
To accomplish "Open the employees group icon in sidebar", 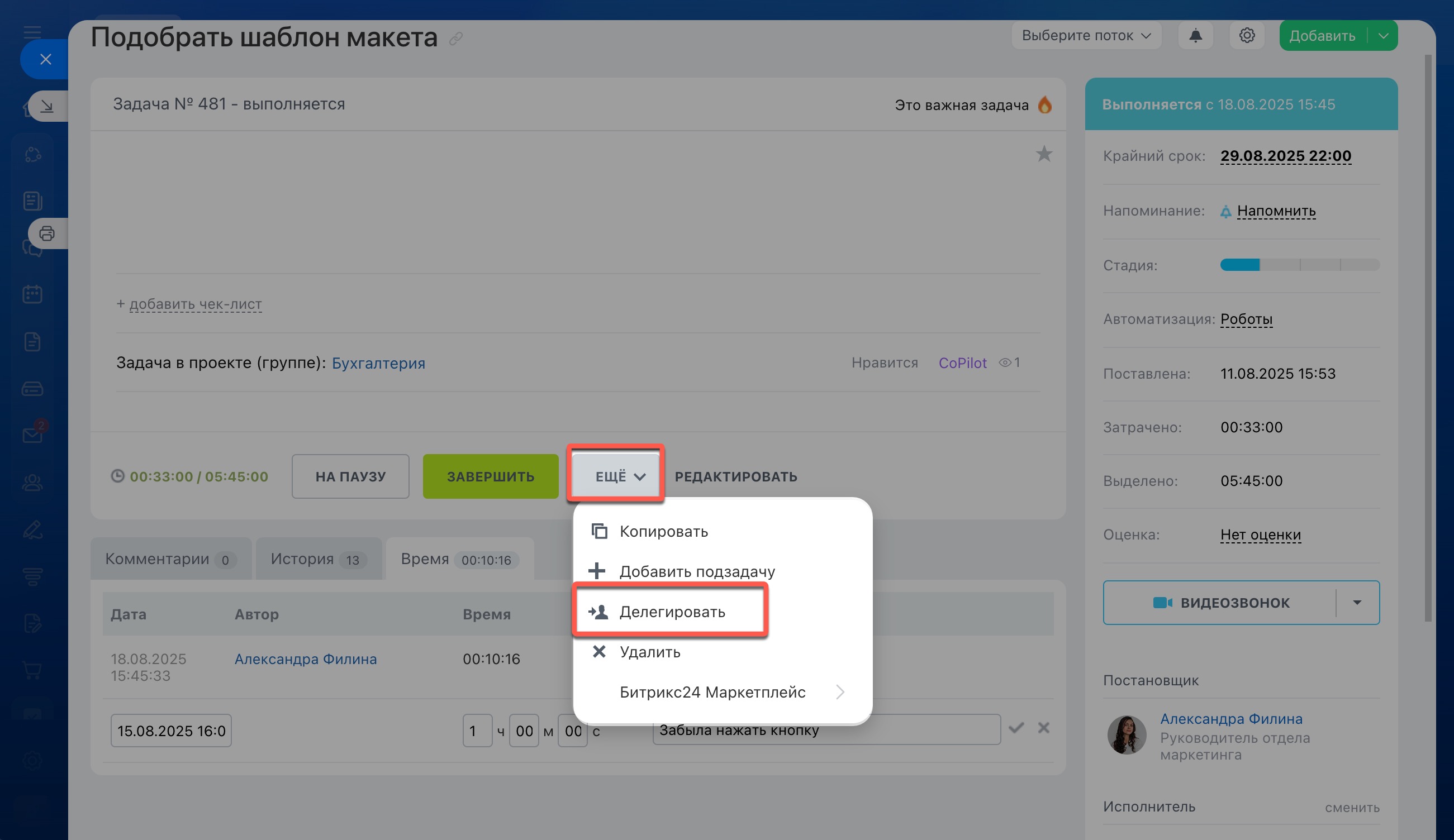I will tap(32, 482).
